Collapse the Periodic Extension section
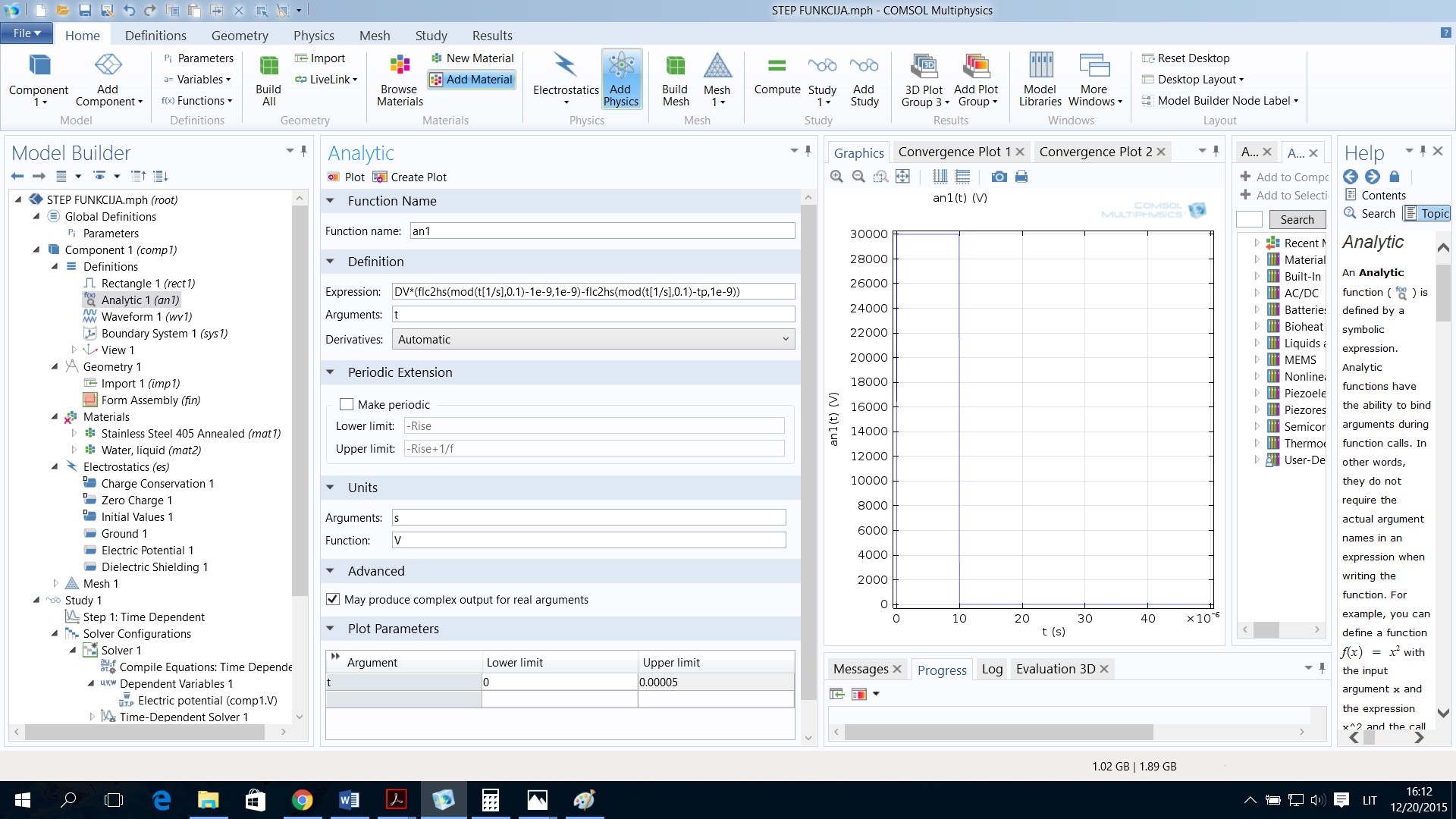Image resolution: width=1456 pixels, height=819 pixels. pyautogui.click(x=331, y=372)
